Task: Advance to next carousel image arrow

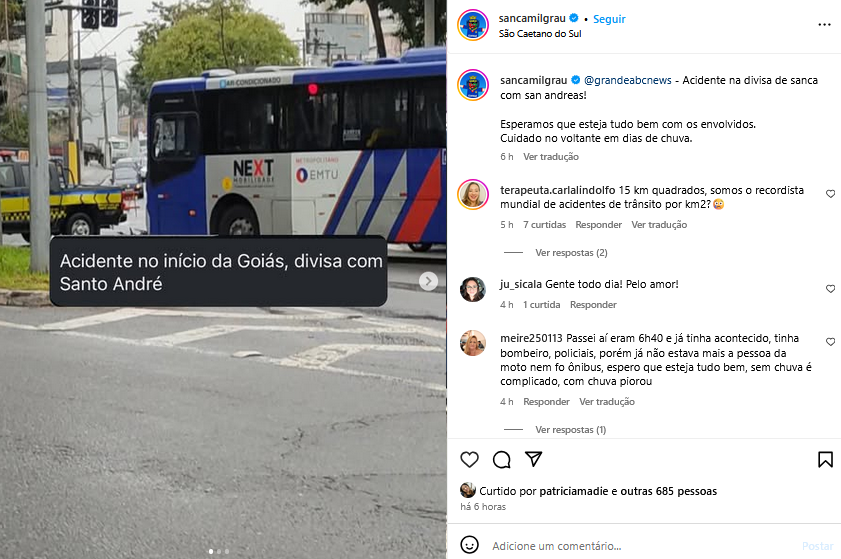Action: pyautogui.click(x=428, y=281)
